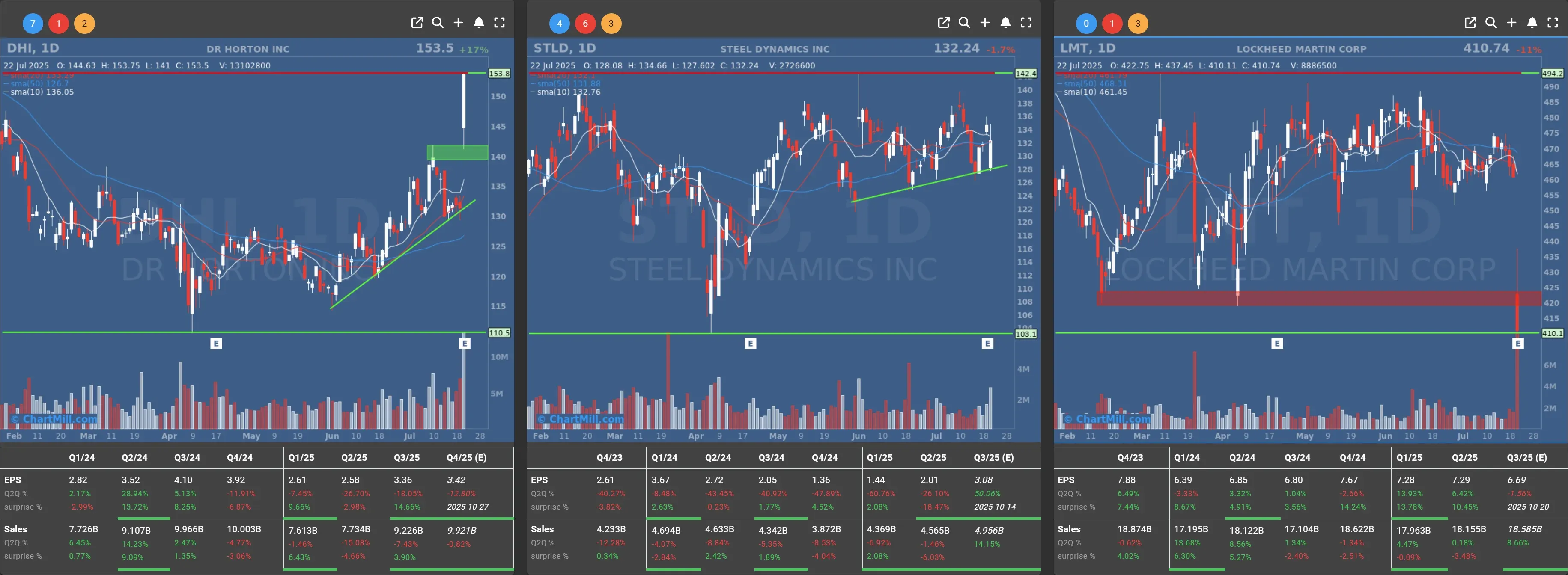Screen dimensions: 1568x575
Task: Set an alert with DHI bell icon
Action: (x=479, y=23)
